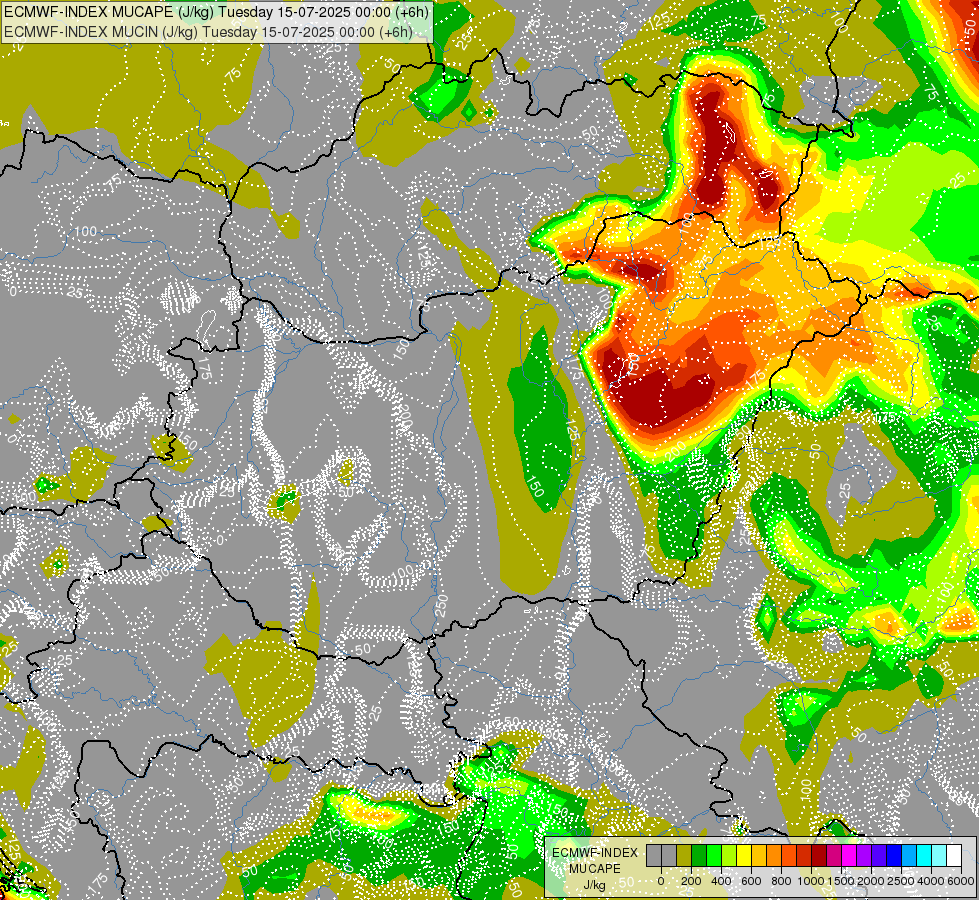Click the J/kg unit label in legend
Screen dimensions: 979x900
tap(594, 885)
